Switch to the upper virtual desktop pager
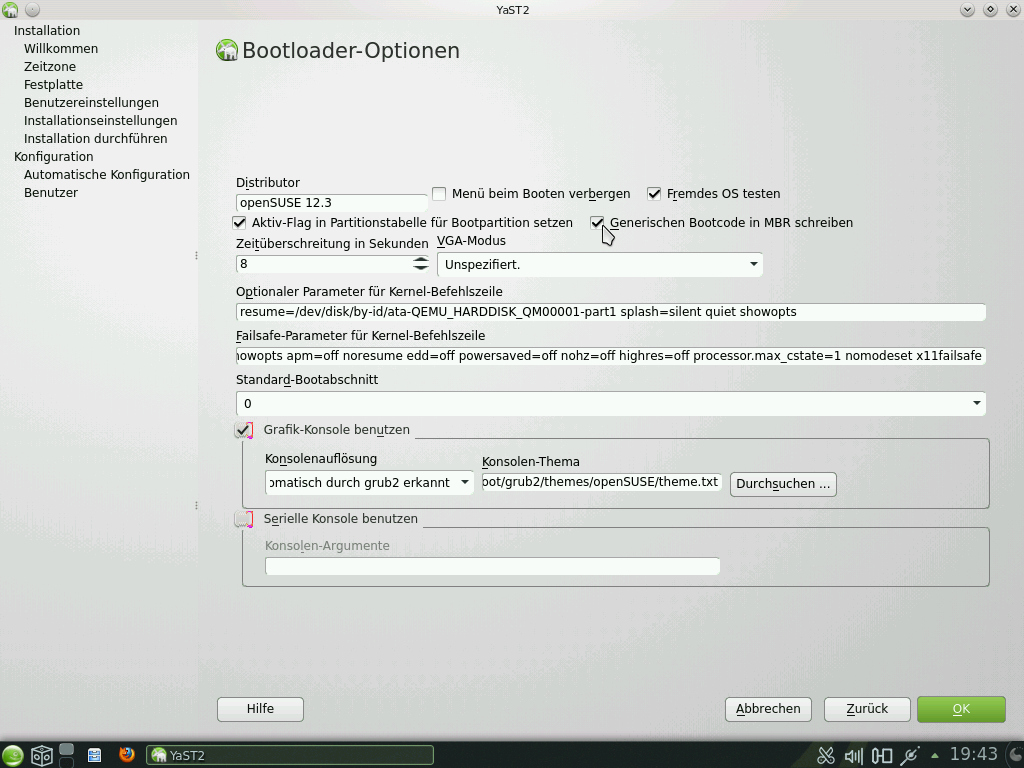This screenshot has width=1024, height=768. 67,749
